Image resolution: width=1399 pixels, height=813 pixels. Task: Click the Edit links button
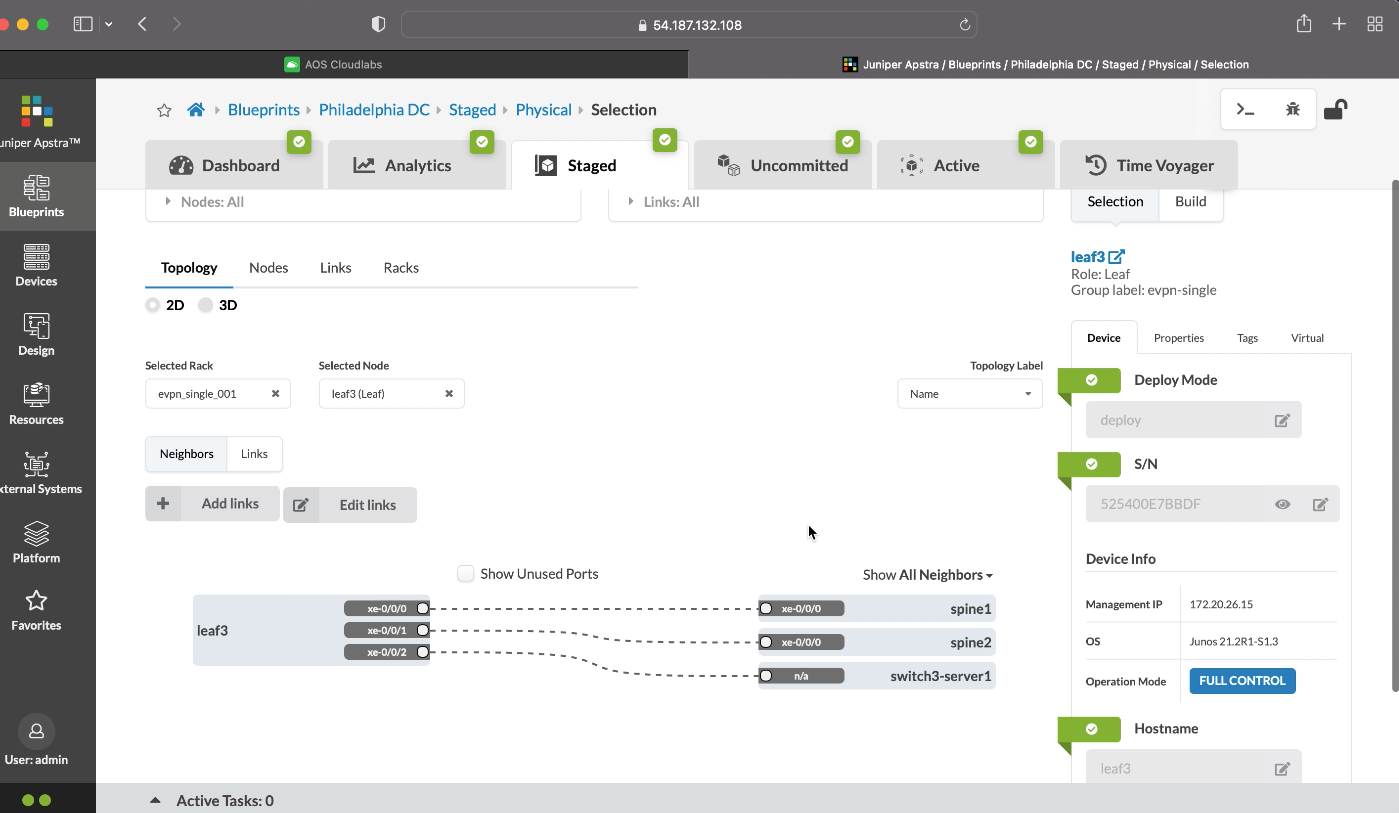click(x=350, y=505)
